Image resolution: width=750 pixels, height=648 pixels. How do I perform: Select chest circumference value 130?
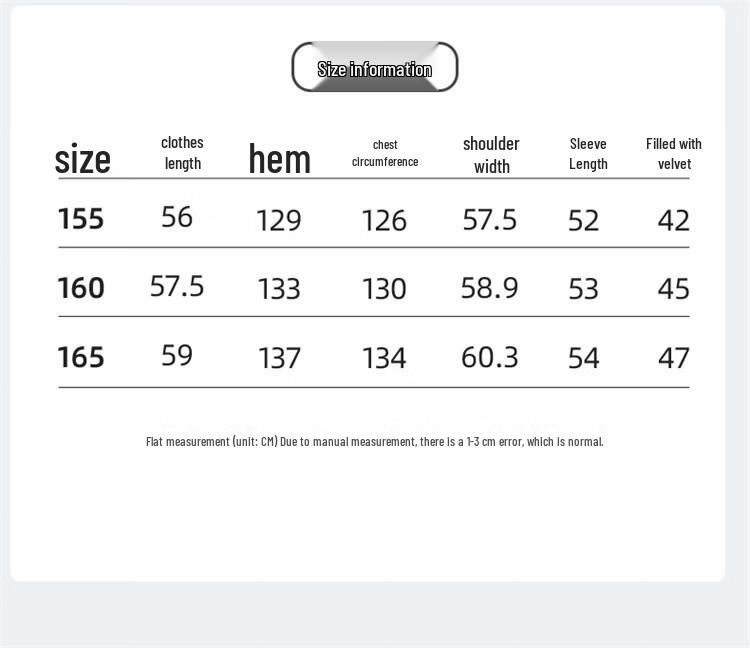click(384, 289)
